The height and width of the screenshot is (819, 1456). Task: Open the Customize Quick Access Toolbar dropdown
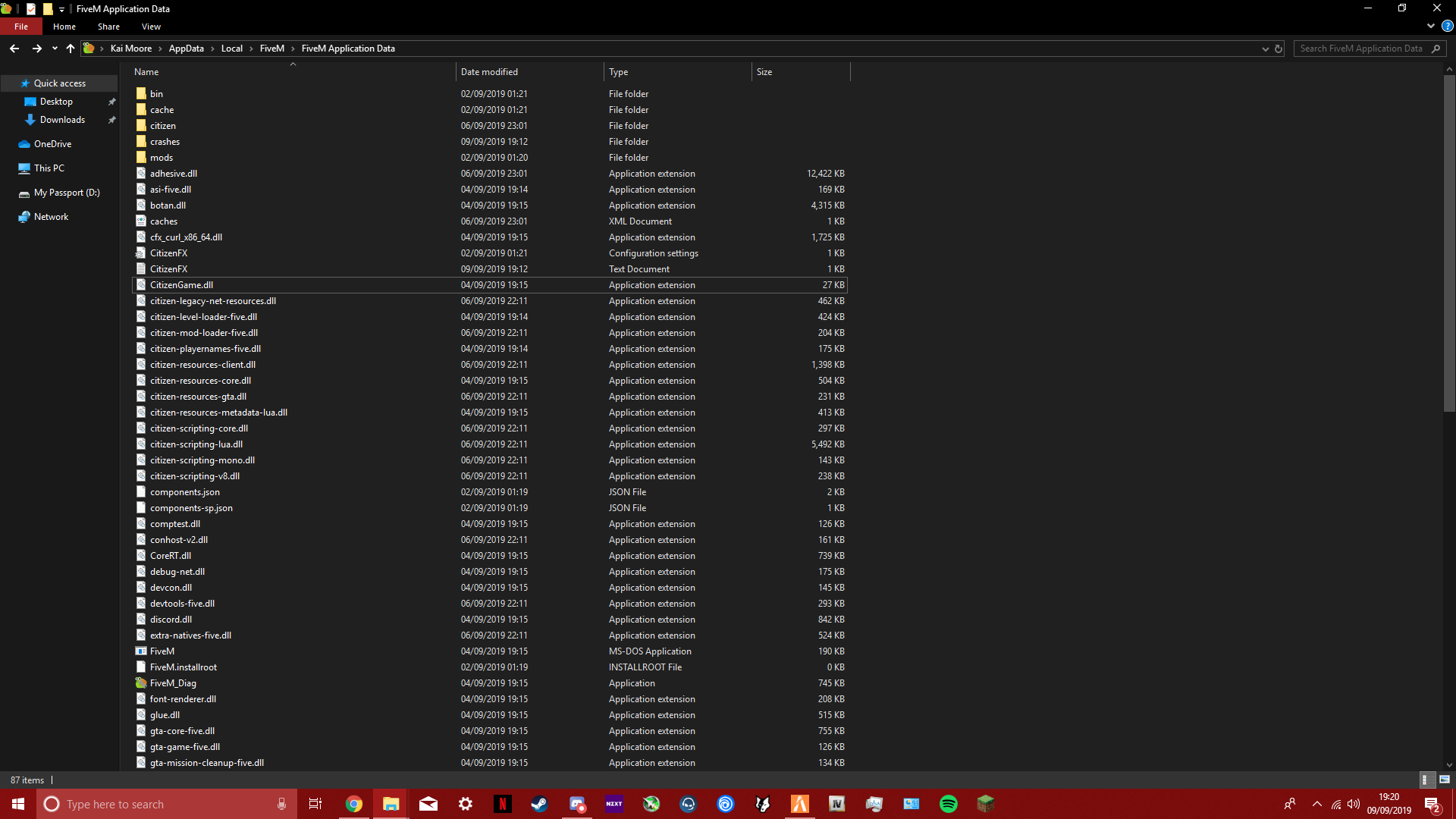61,9
